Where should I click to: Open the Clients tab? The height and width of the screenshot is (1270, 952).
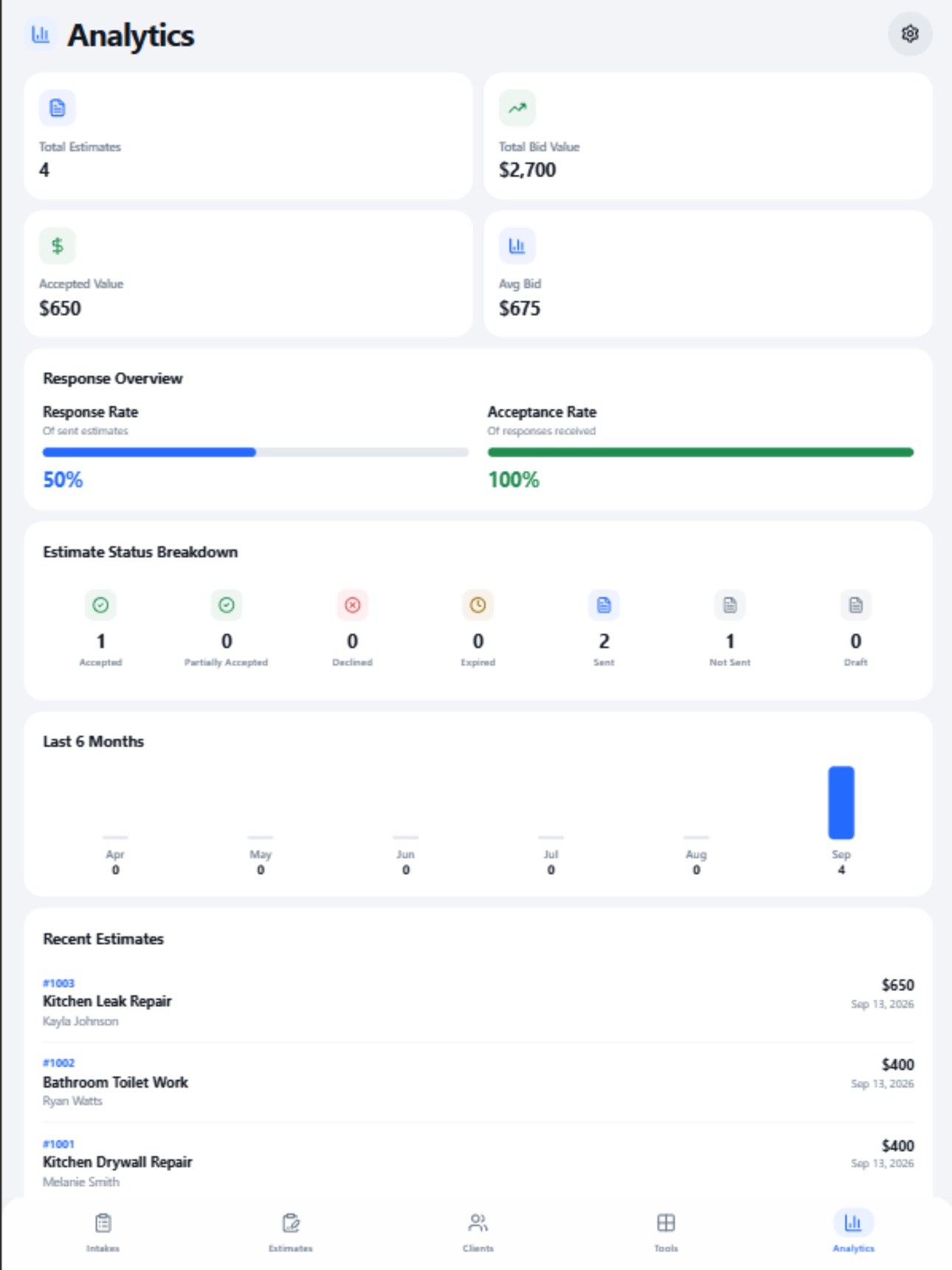click(x=478, y=1232)
